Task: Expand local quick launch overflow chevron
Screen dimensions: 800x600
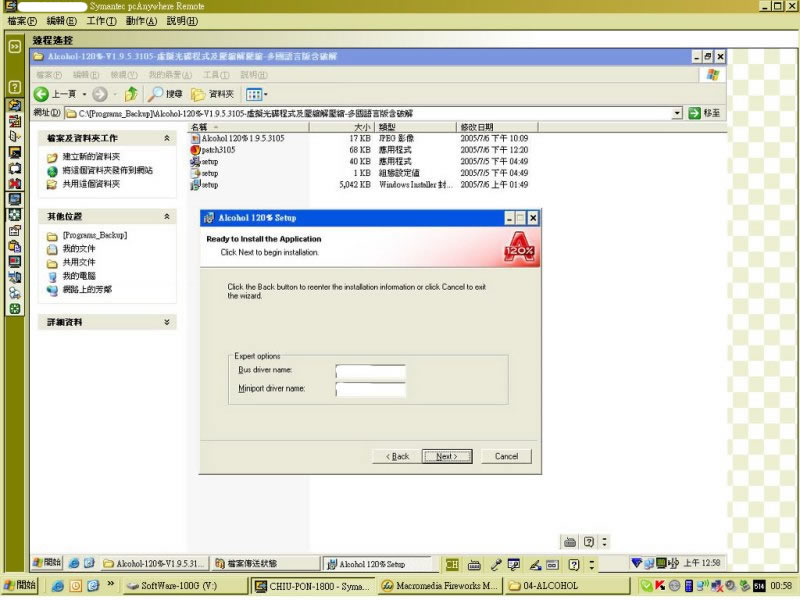Action: pyautogui.click(x=110, y=583)
